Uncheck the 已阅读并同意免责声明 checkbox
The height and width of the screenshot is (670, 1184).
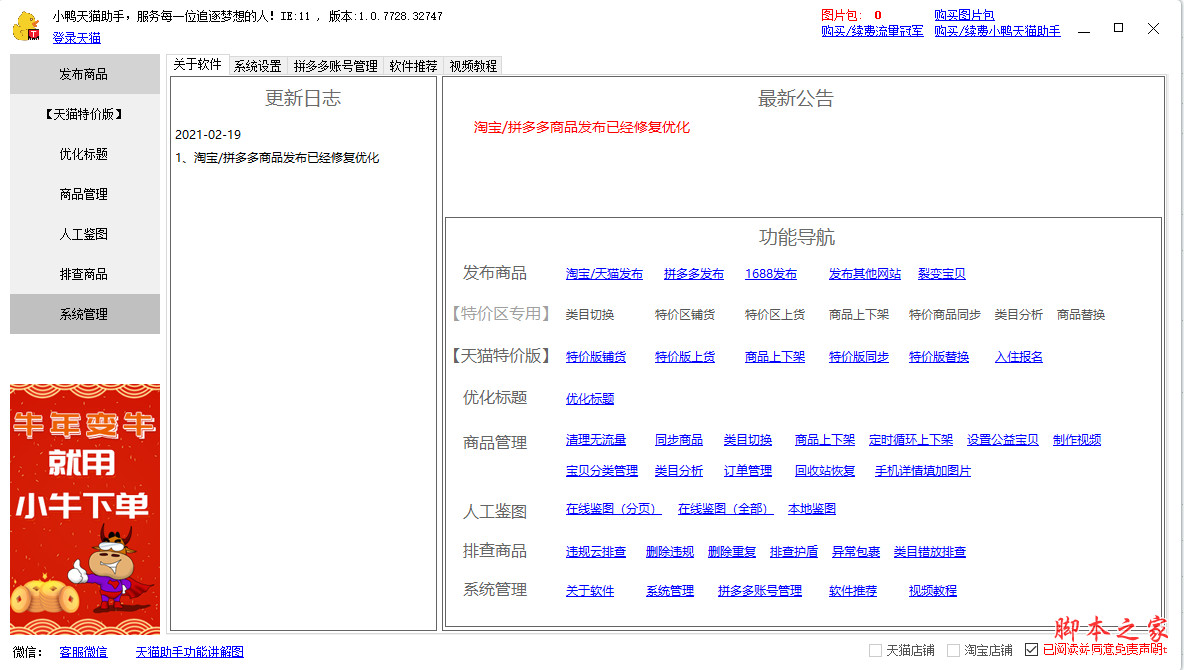coord(1031,650)
